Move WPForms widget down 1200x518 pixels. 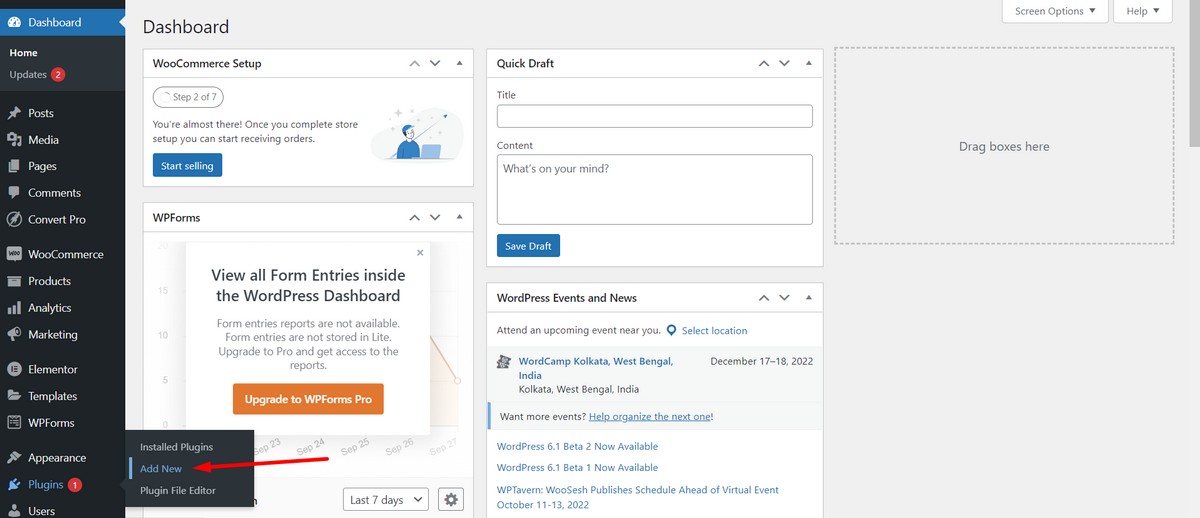pos(435,217)
